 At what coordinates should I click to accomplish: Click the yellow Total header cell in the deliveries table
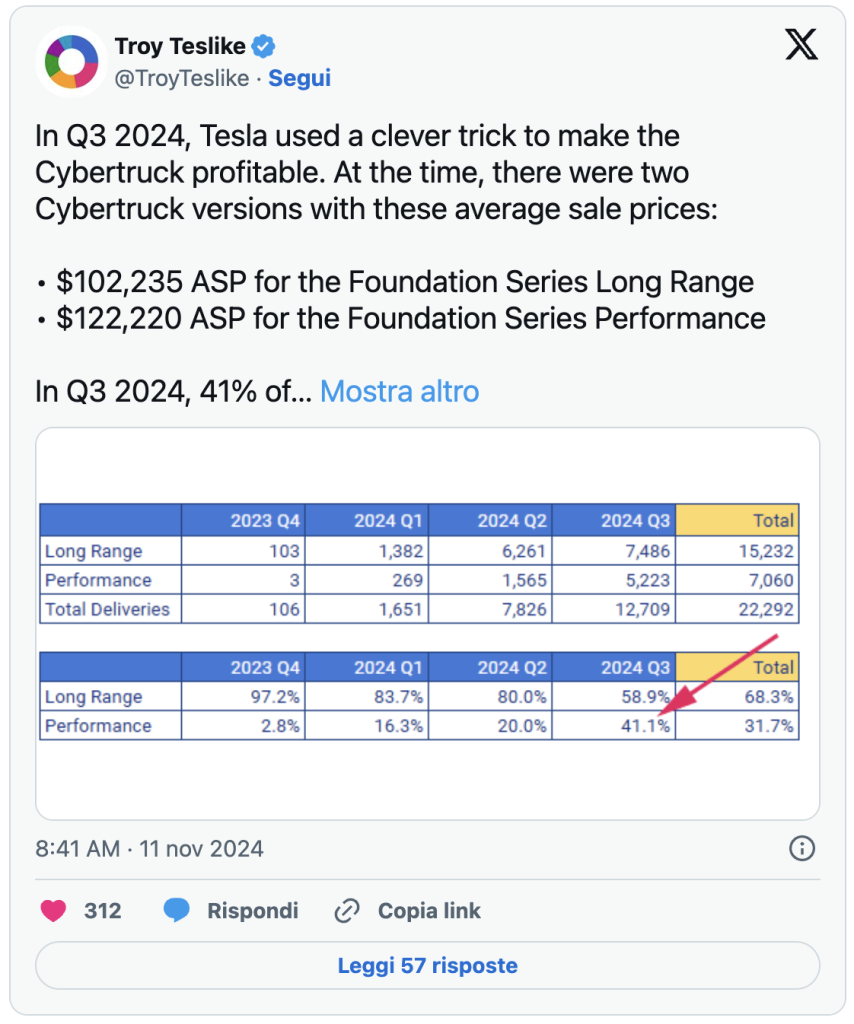tap(737, 520)
